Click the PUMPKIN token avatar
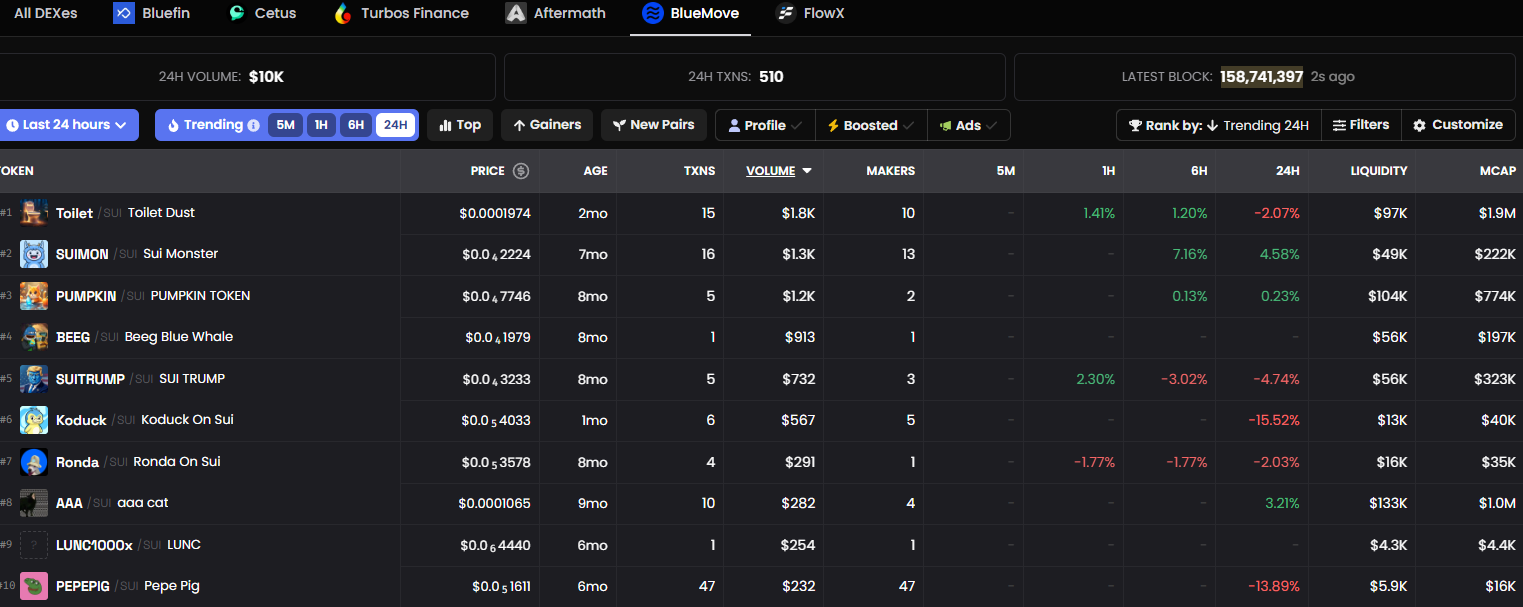This screenshot has height=607, width=1523. [34, 296]
